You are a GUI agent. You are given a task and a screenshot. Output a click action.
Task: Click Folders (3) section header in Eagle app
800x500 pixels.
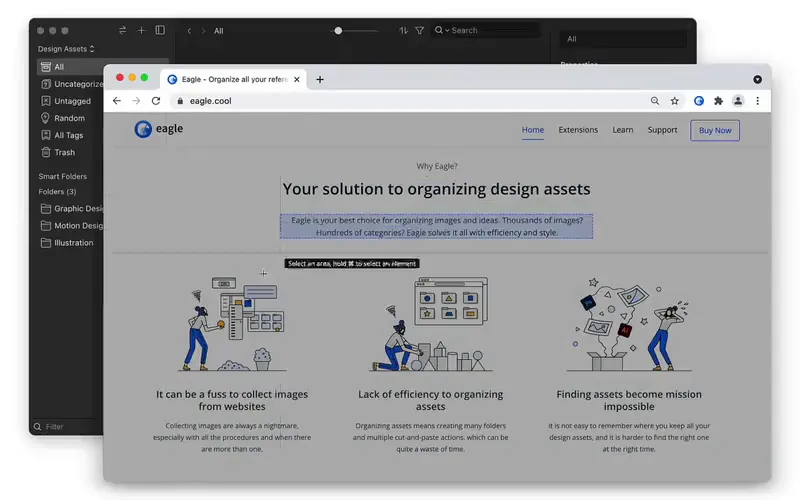point(57,192)
